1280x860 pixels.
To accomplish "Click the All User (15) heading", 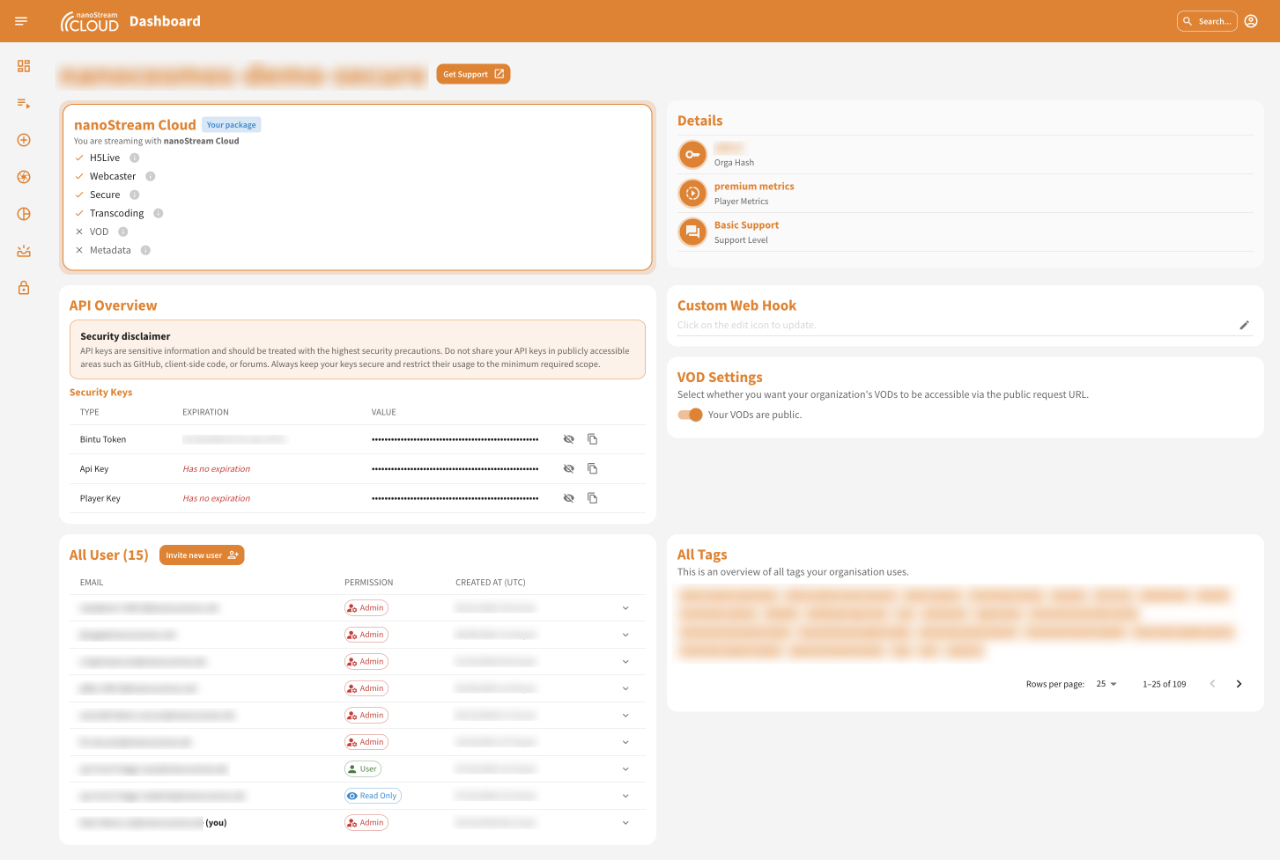I will click(x=108, y=555).
